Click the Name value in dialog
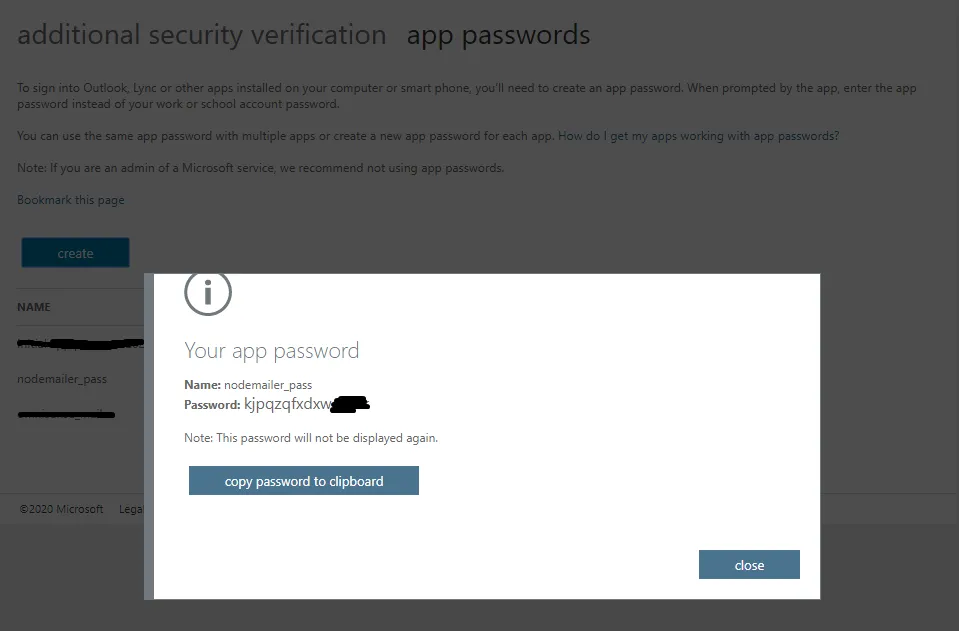Viewport: 959px width, 631px height. coord(268,385)
